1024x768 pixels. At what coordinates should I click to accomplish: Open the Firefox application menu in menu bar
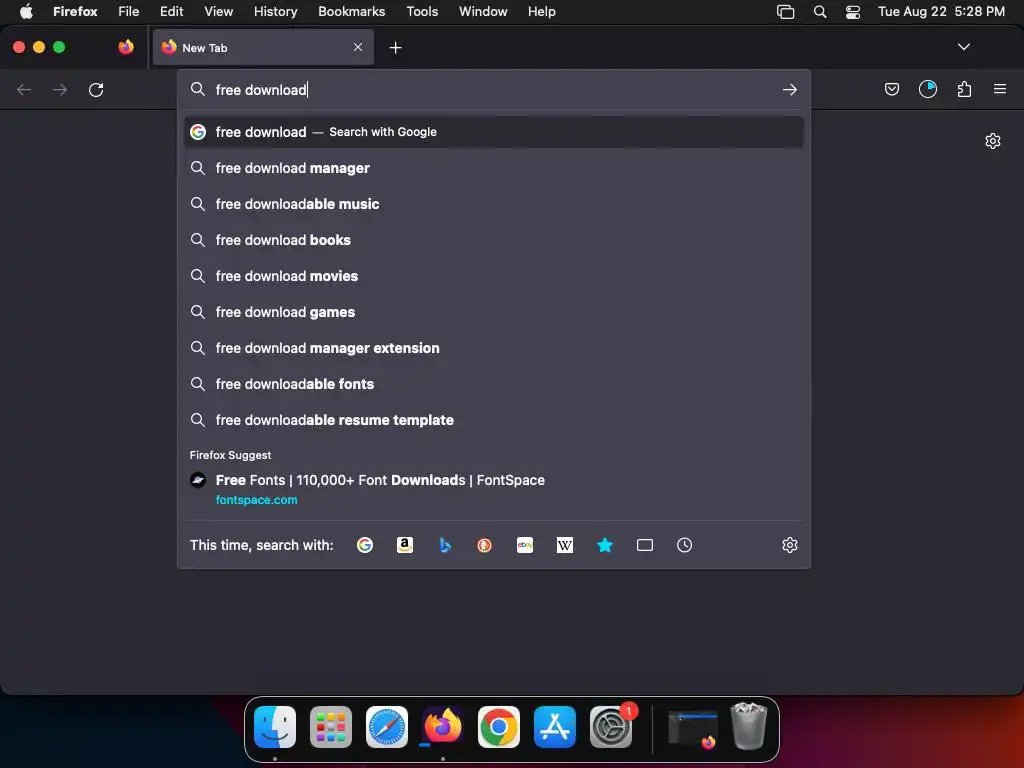(x=75, y=11)
